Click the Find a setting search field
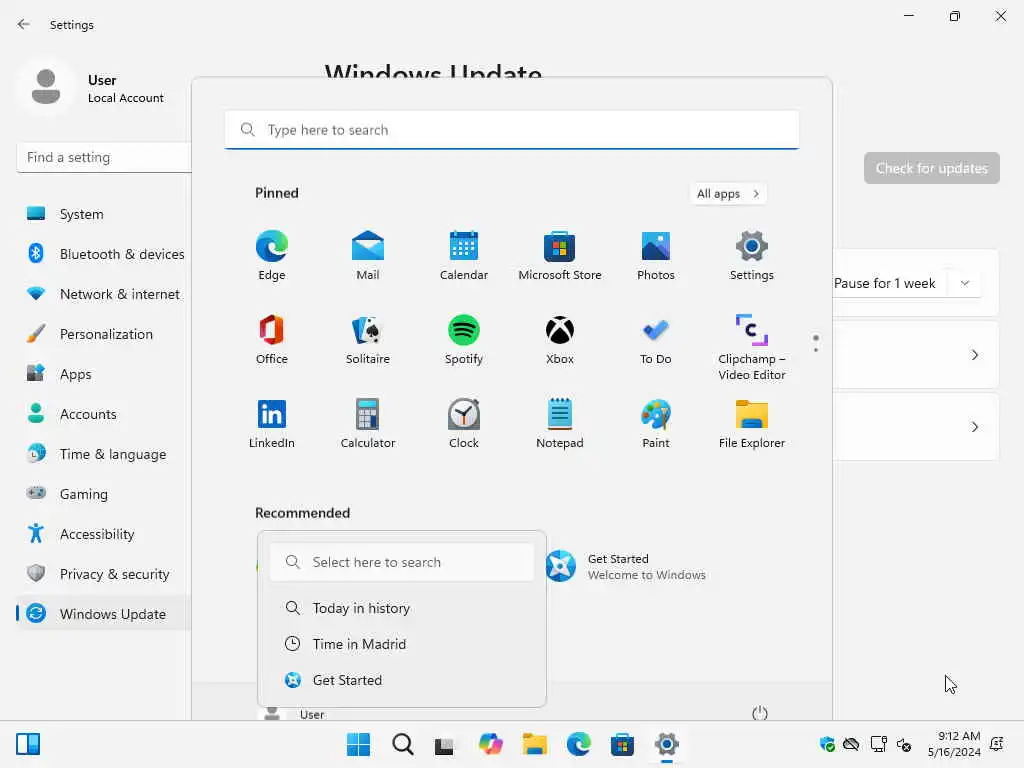 coord(104,157)
